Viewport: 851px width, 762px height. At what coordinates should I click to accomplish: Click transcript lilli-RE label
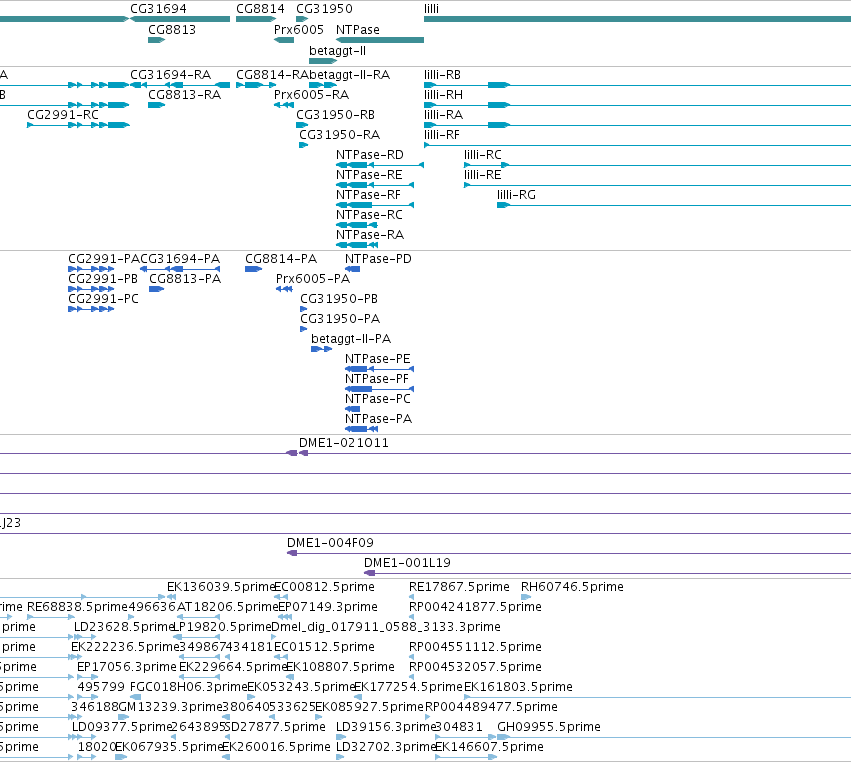click(x=482, y=175)
